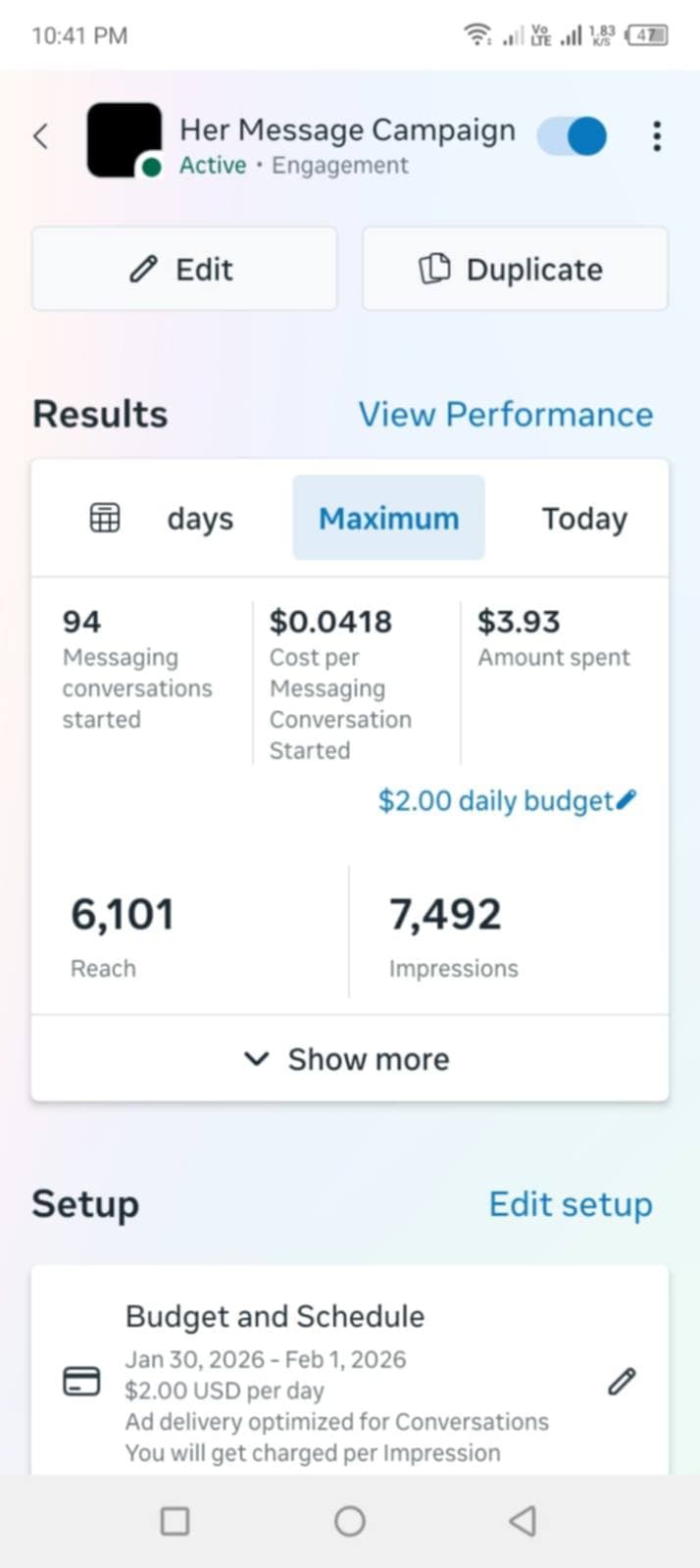Switch to the Today tab
The height and width of the screenshot is (1568, 700).
[584, 518]
